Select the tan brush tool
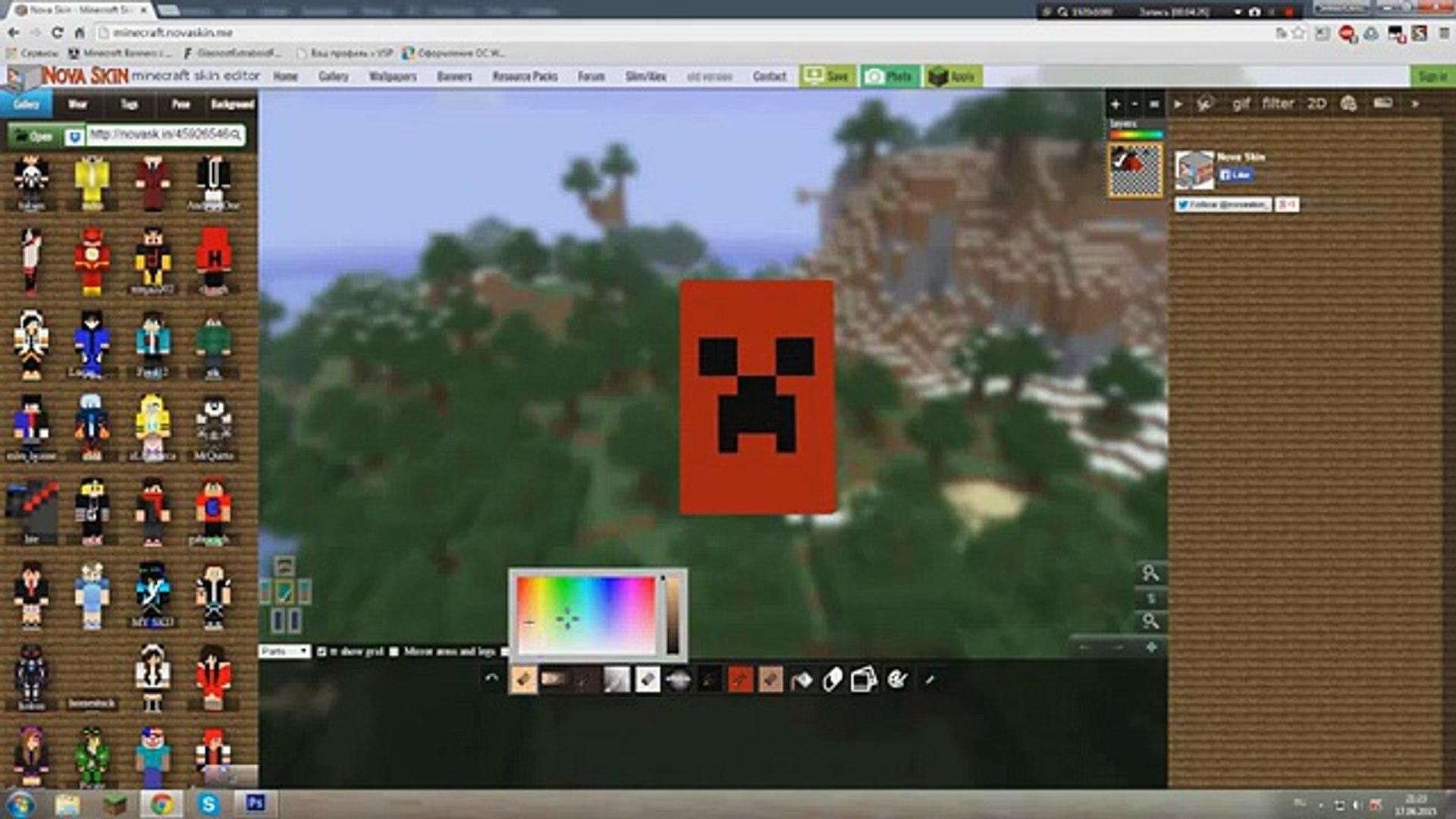Screen dimensions: 1456x819 coord(770,679)
